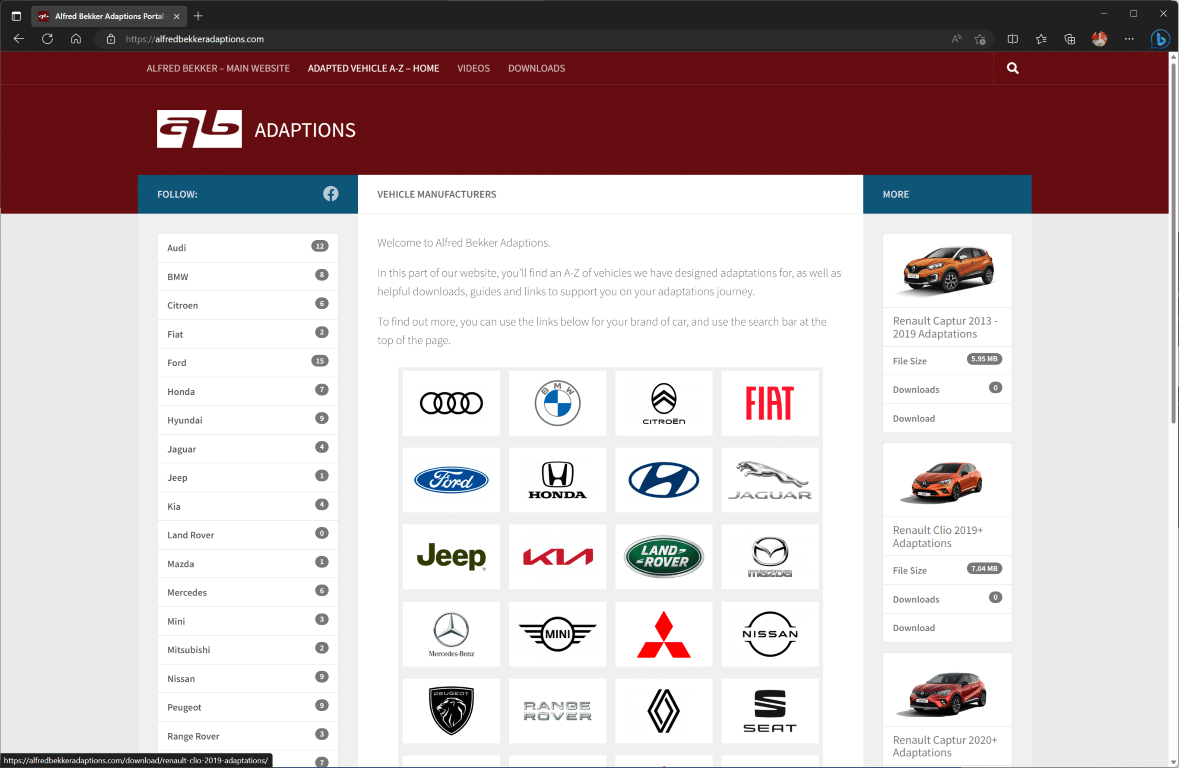The height and width of the screenshot is (768, 1179).
Task: Select the Mitsubishi three-diamond logo tile
Action: pos(664,634)
